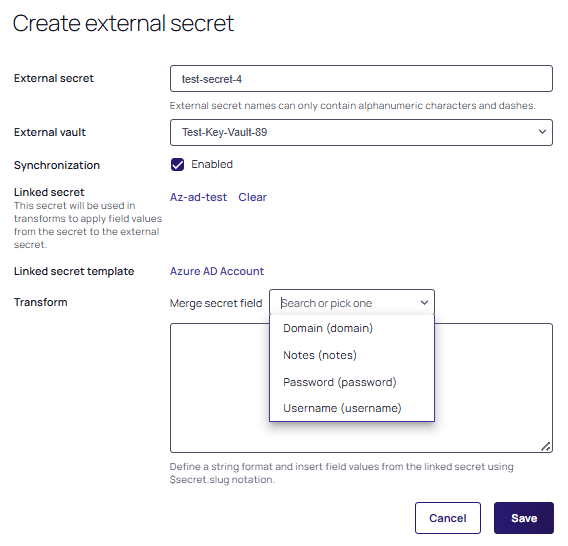This screenshot has height=546, width=568.
Task: Collapse the Merge secret field chevron
Action: click(x=424, y=303)
